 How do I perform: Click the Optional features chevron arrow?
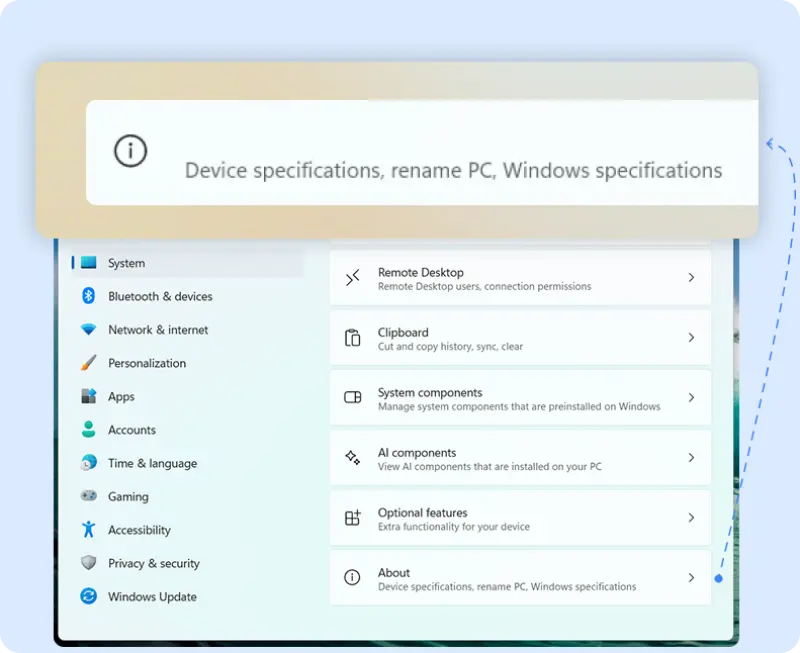691,518
